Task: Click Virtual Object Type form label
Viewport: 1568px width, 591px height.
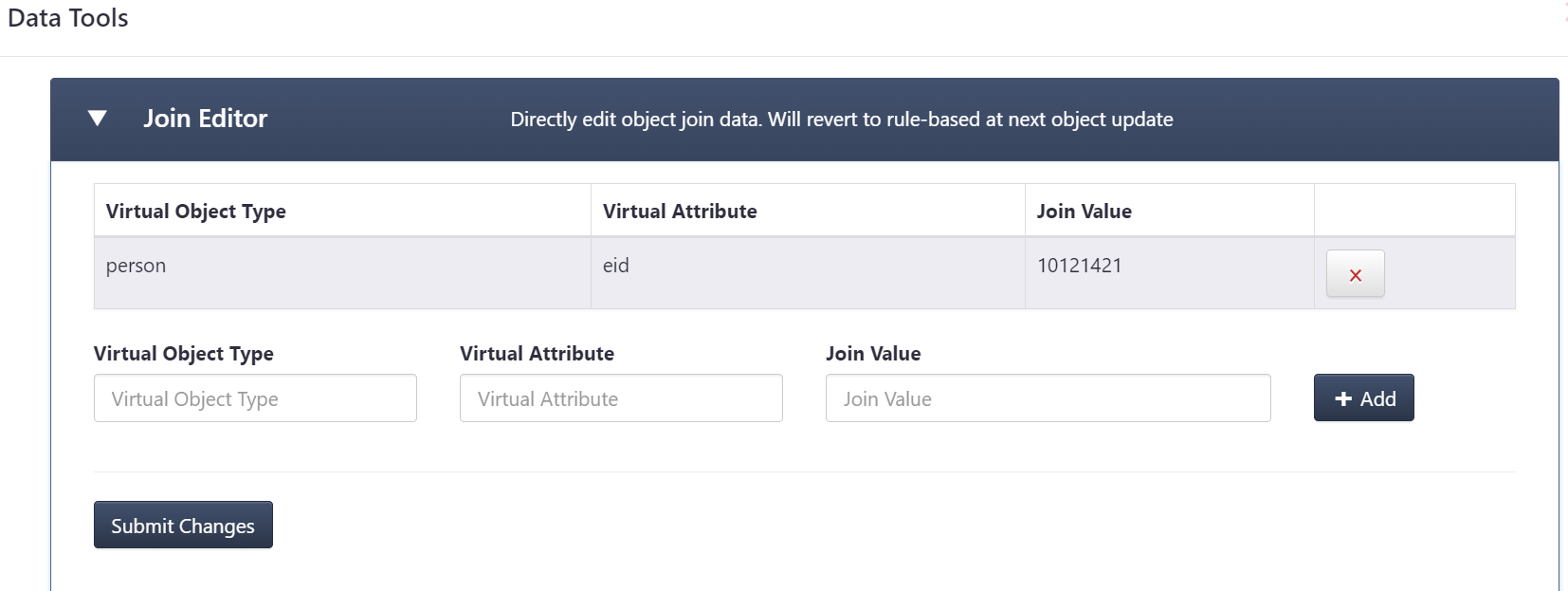Action: (x=184, y=354)
